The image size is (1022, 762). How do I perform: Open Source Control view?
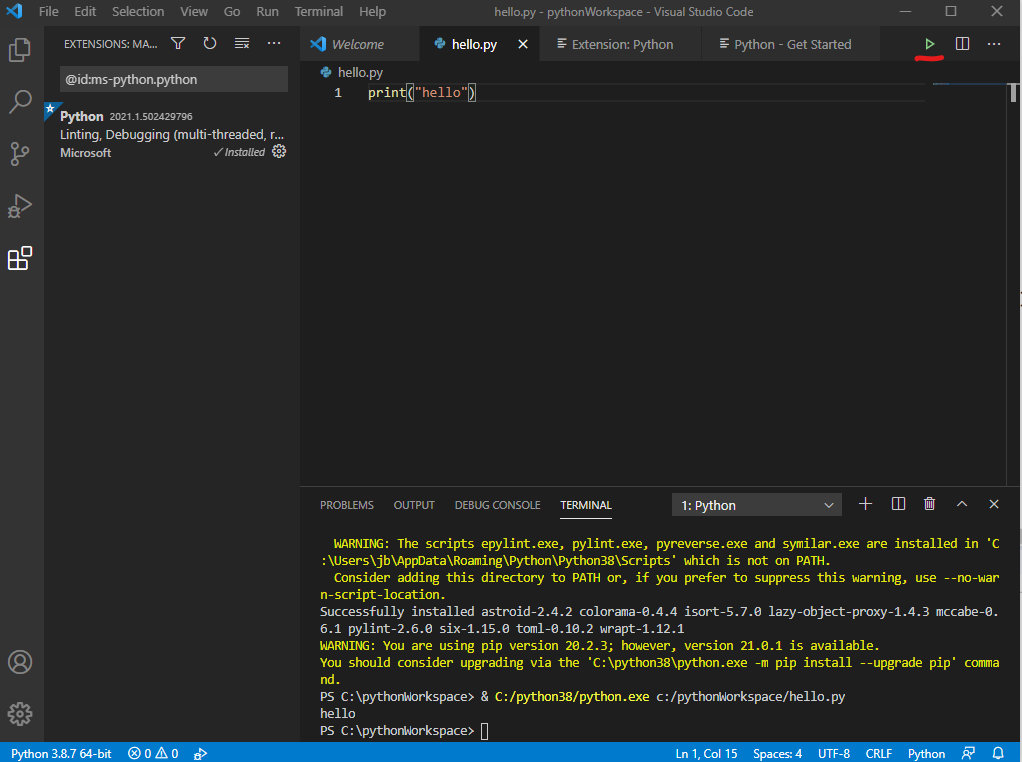point(20,154)
